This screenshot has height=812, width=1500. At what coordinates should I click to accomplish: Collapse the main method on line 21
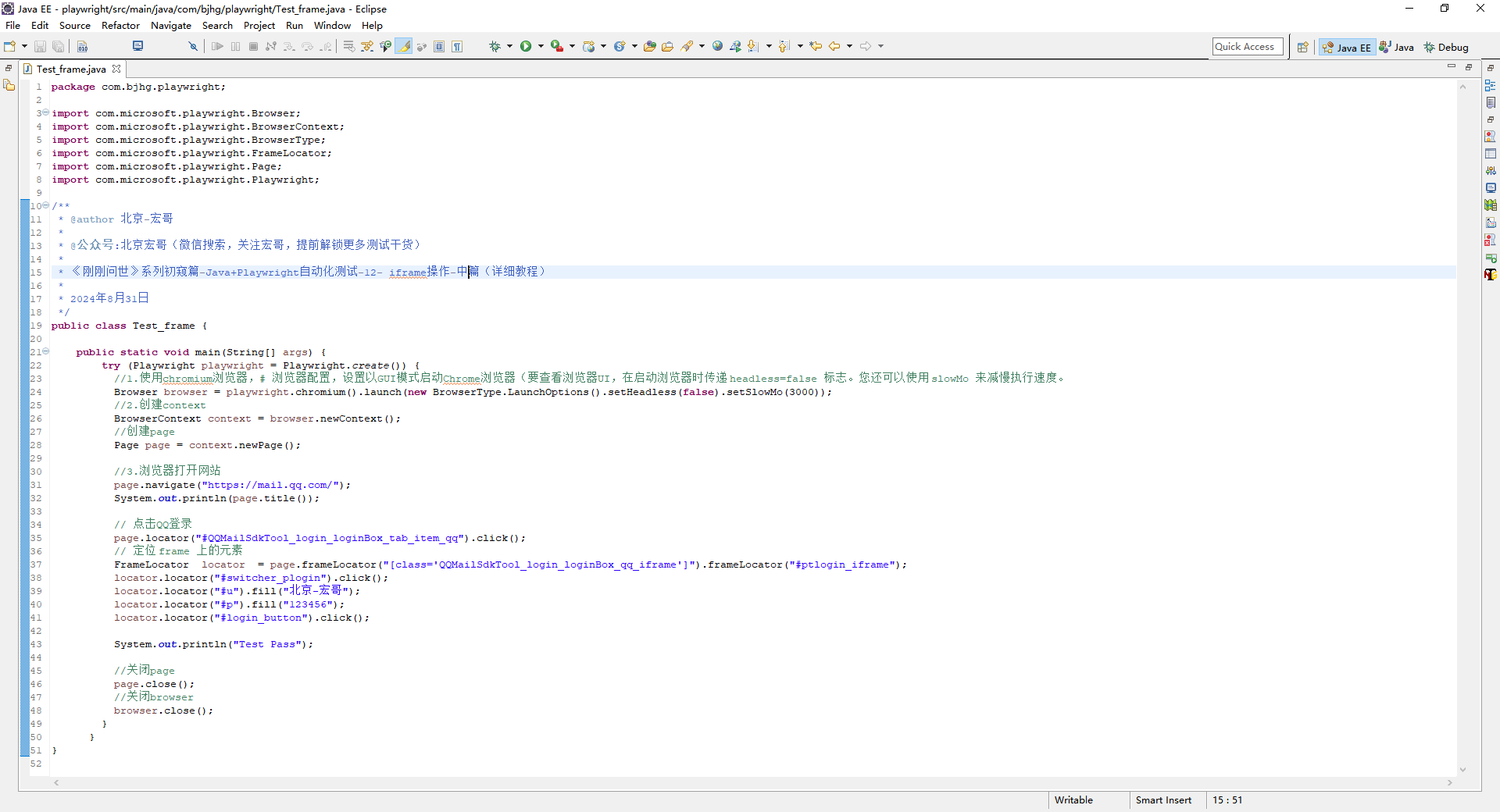[45, 351]
